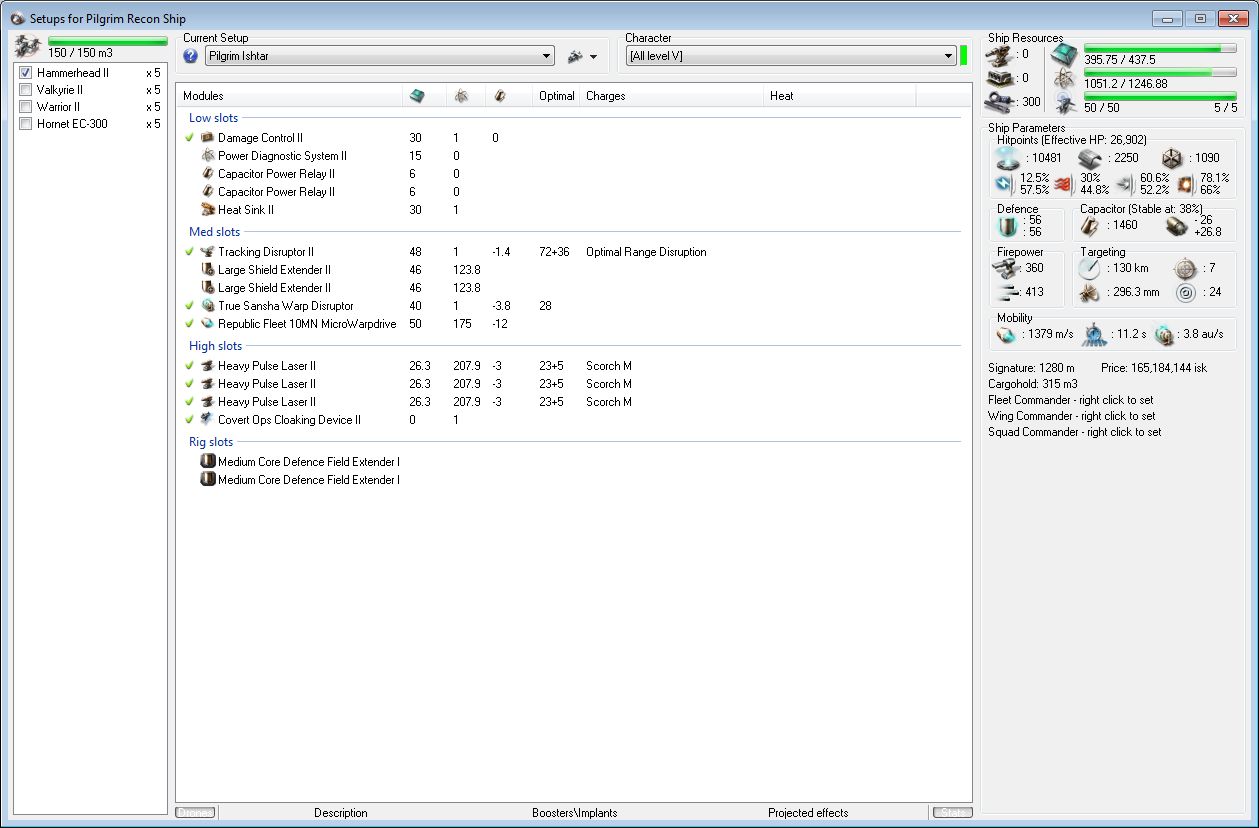Click the capacitor capacity icon showing 1460
Viewport: 1259px width, 828px height.
pyautogui.click(x=1092, y=226)
